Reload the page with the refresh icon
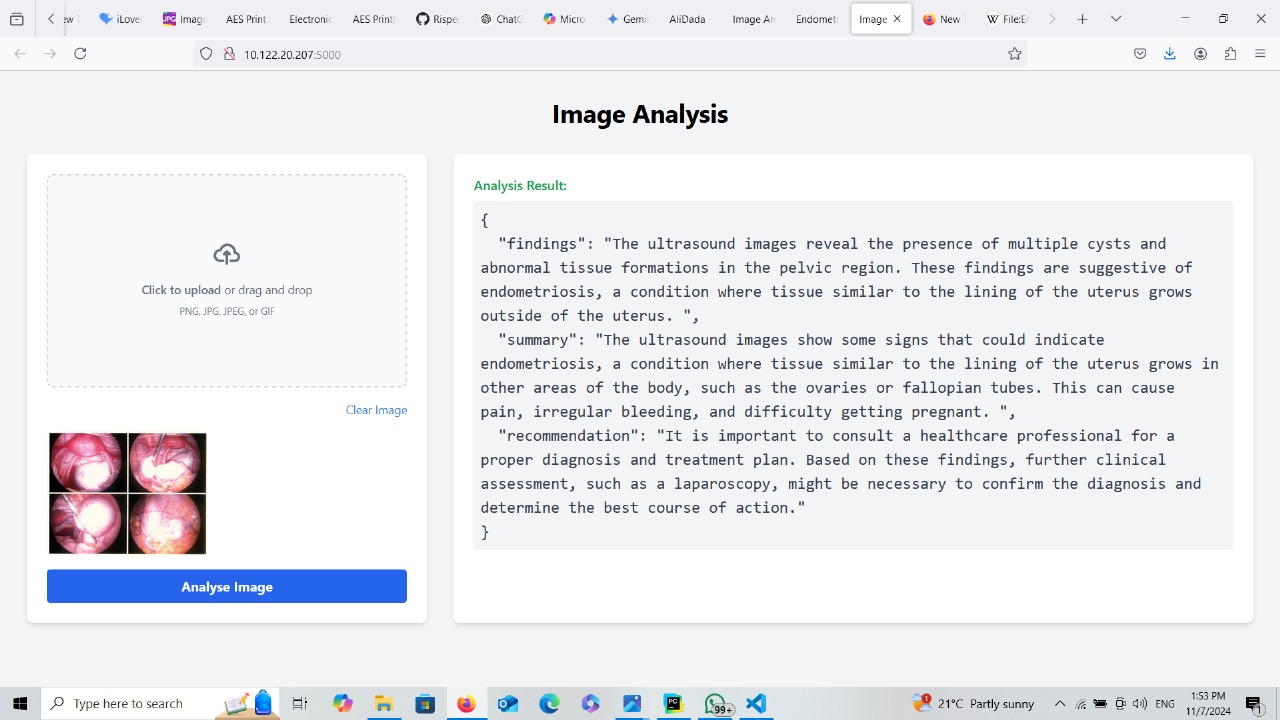 80,54
